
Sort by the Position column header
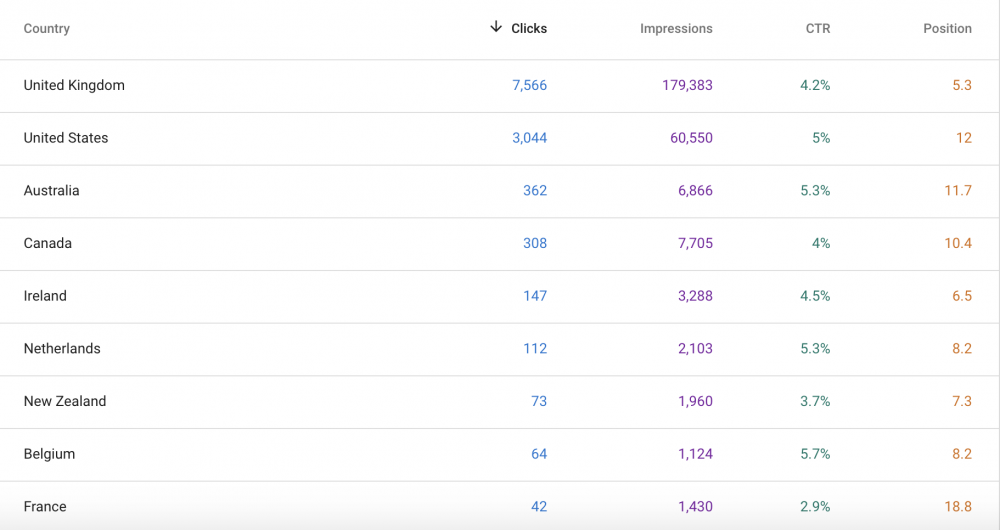point(947,29)
